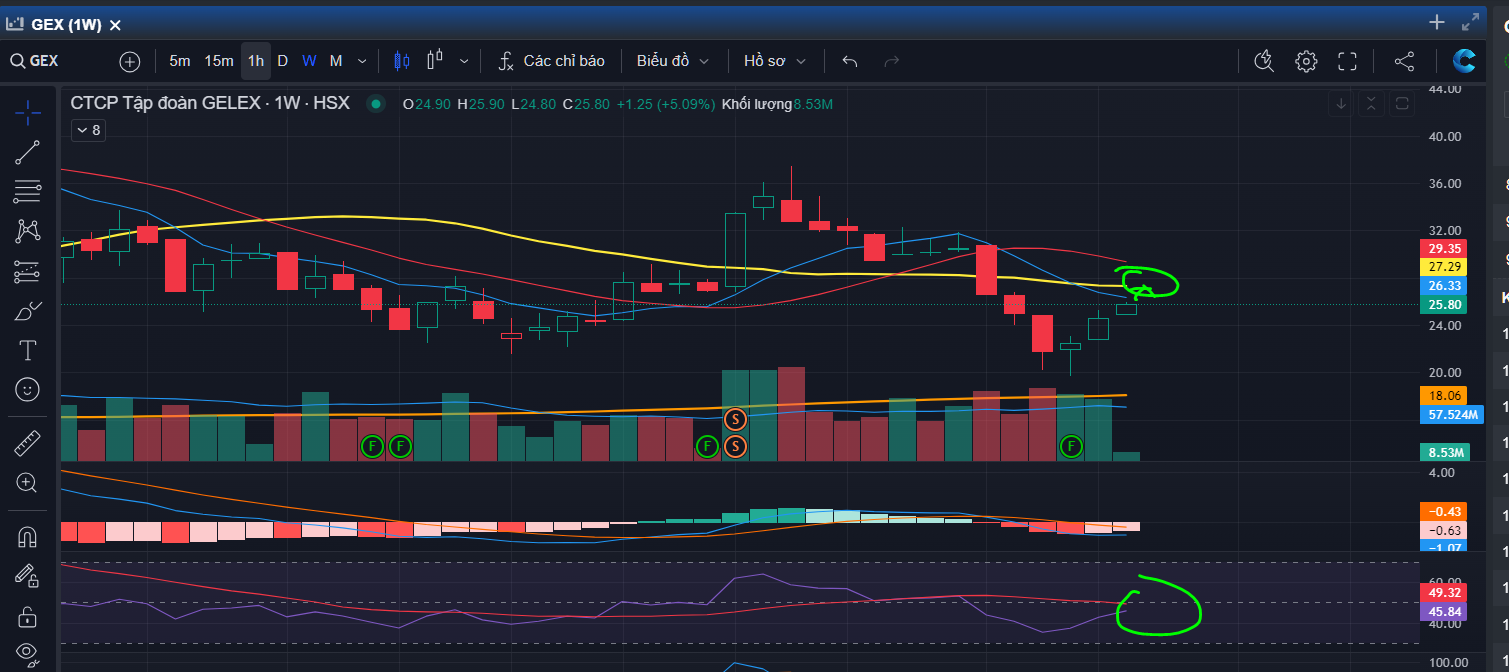Open the Biểu đồ dropdown menu
Viewport: 1509px width, 672px height.
point(673,61)
